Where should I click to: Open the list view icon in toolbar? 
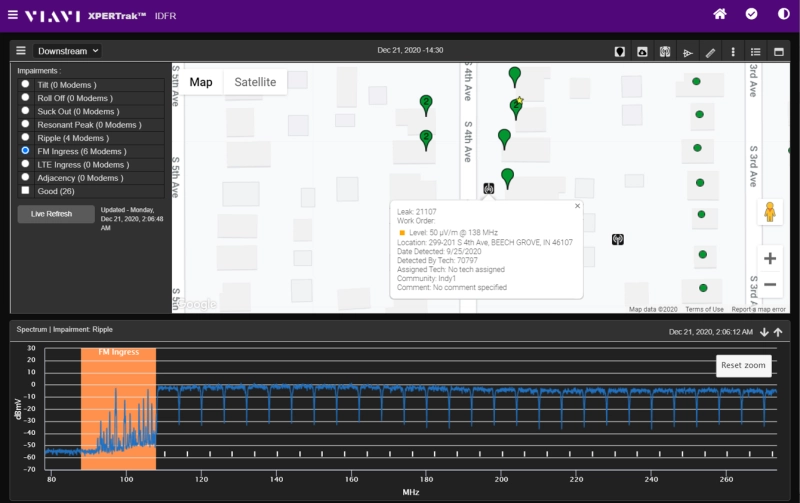click(x=756, y=51)
